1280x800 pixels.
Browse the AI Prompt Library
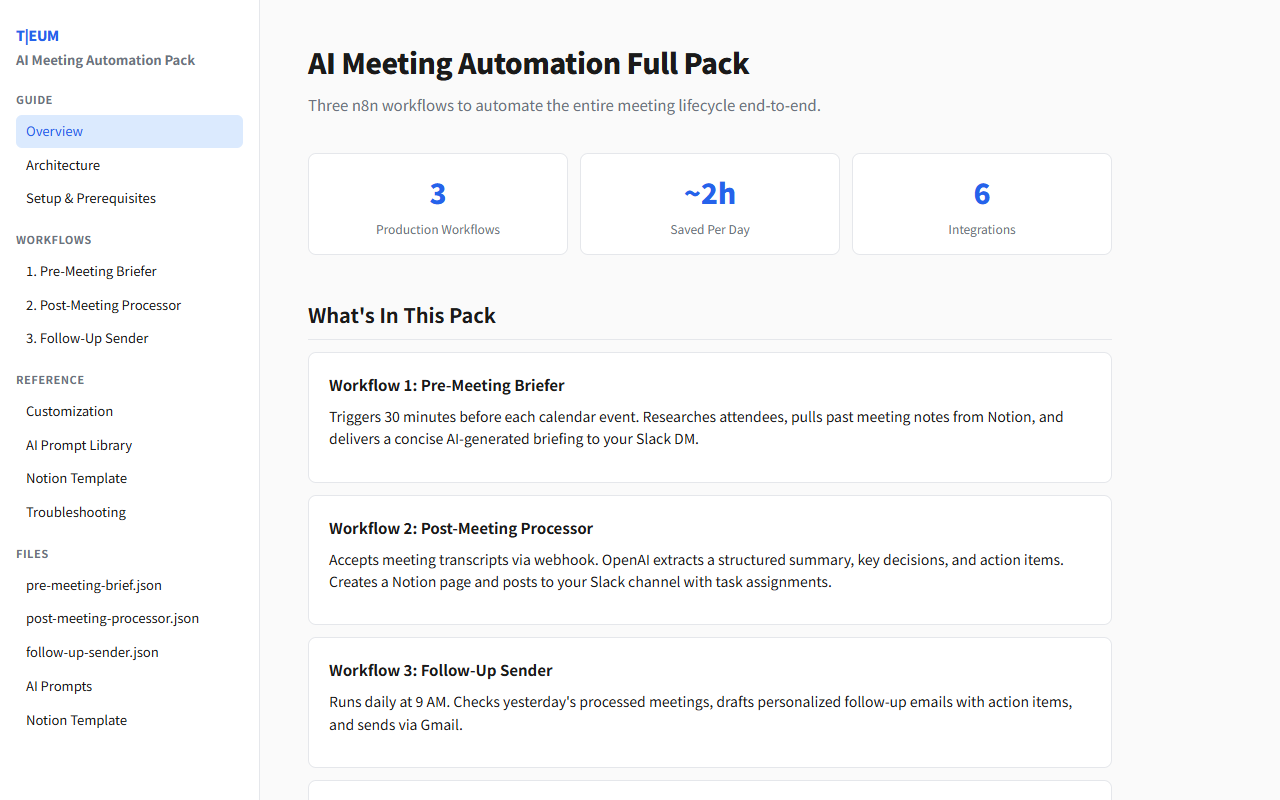point(78,445)
